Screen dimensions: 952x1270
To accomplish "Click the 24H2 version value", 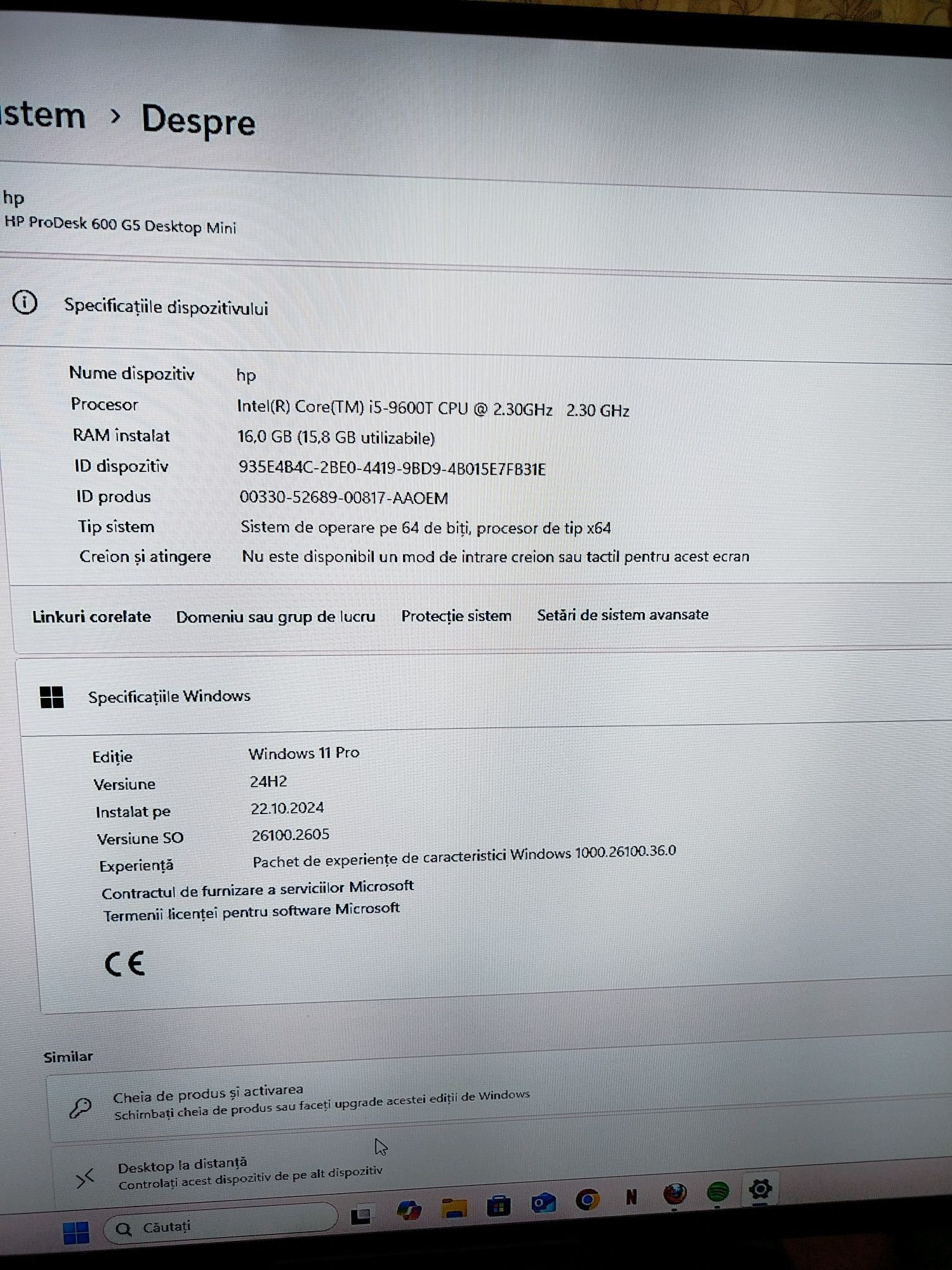I will tap(268, 781).
